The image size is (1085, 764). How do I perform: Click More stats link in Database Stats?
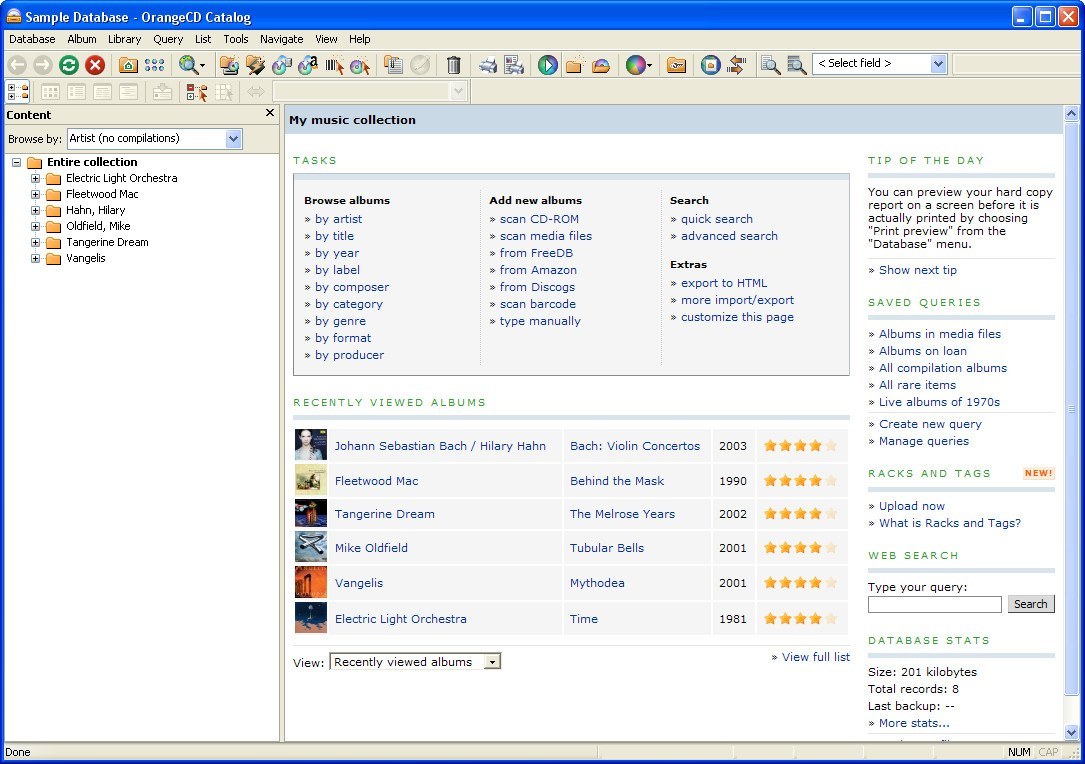914,723
